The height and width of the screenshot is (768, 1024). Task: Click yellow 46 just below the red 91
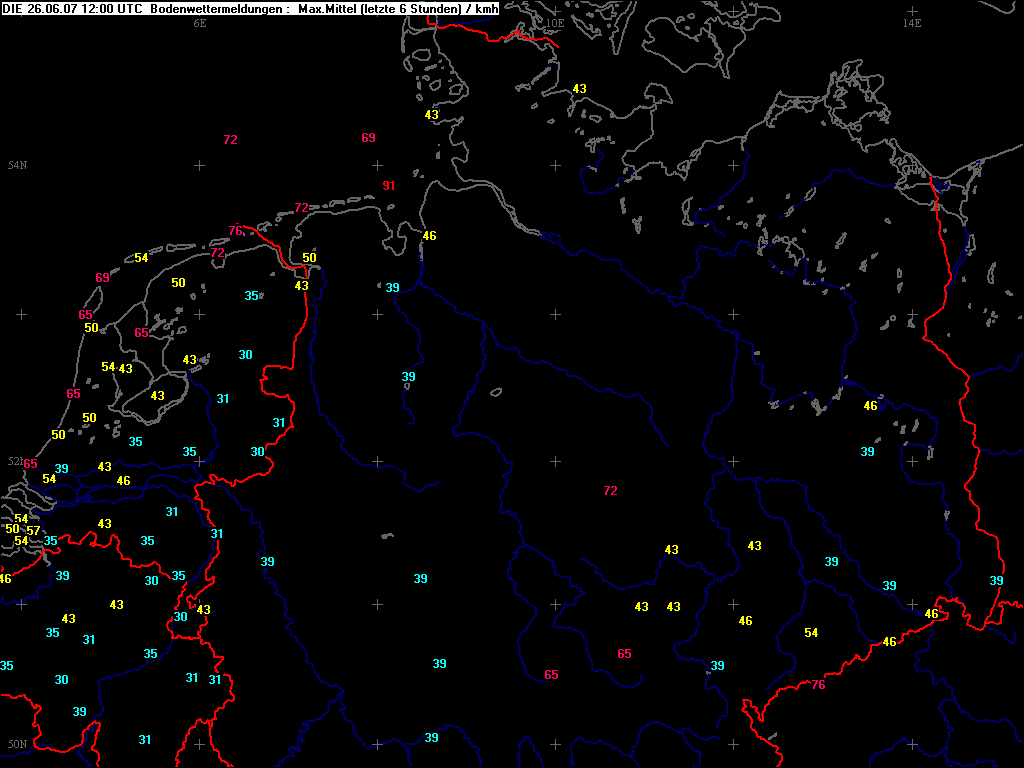coord(430,236)
